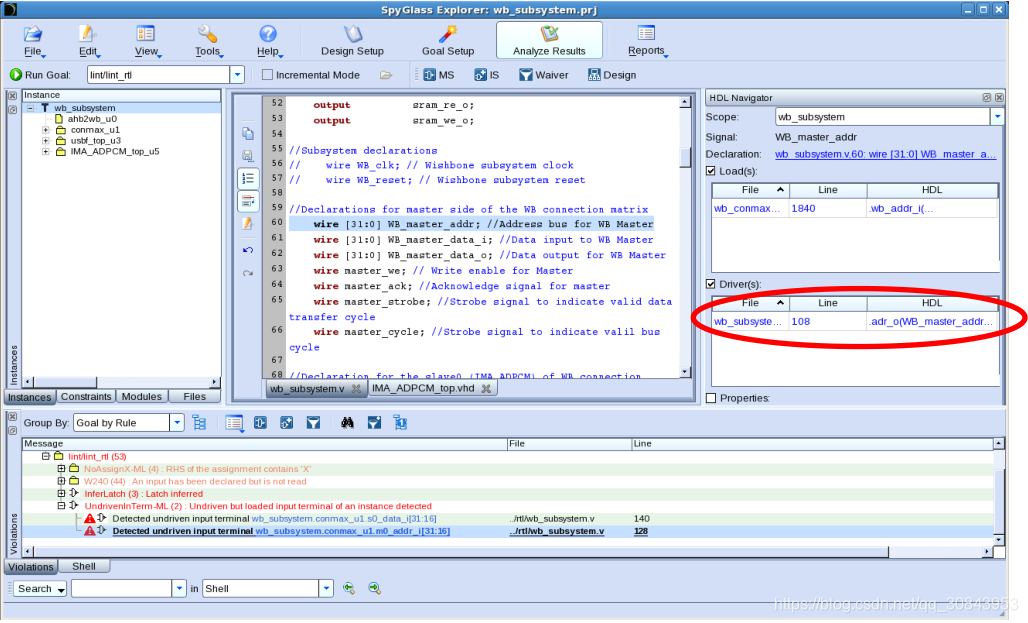Screen dimensions: 1028x623
Task: Click the message list view icon in violations toolbar
Action: click(x=234, y=423)
